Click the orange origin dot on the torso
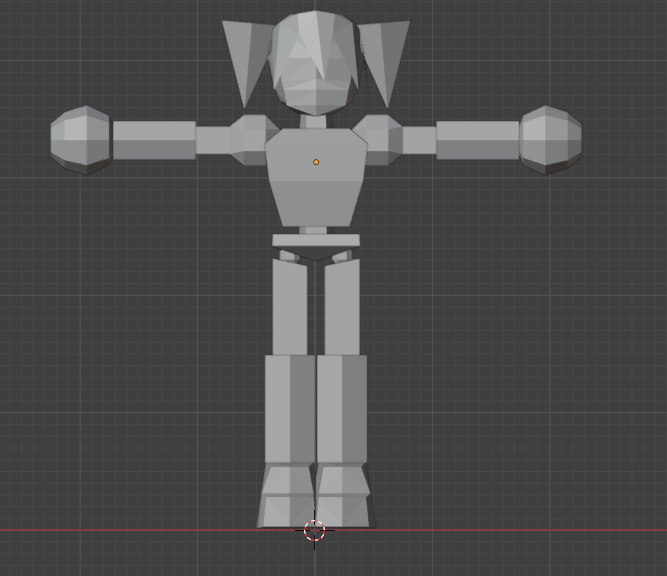The height and width of the screenshot is (576, 667). pos(316,162)
